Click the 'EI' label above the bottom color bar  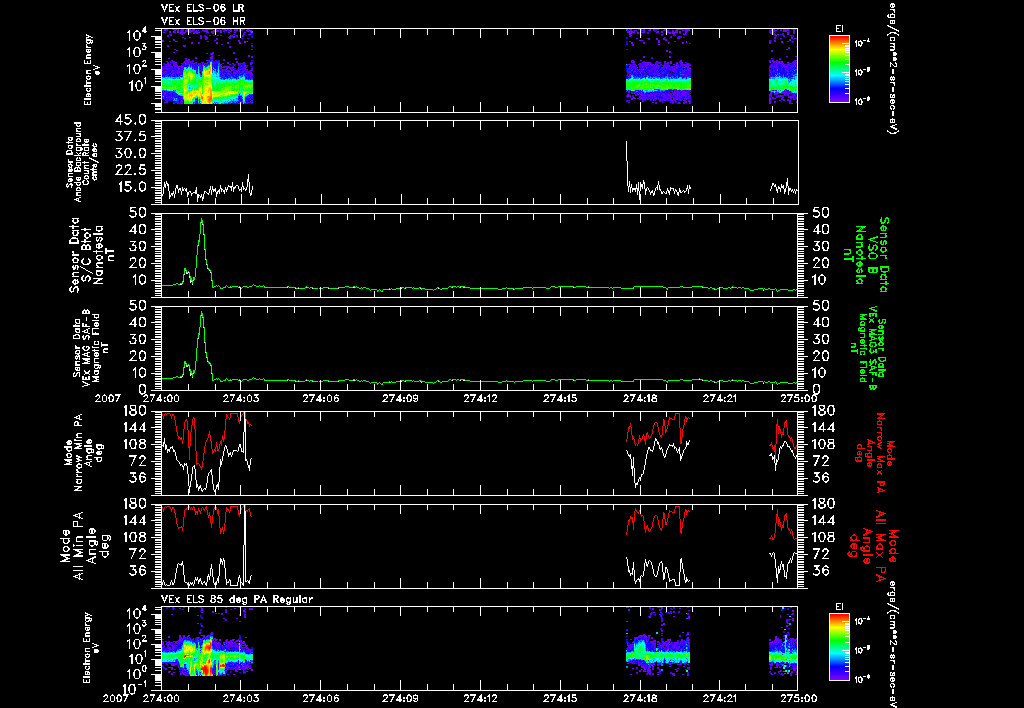pos(839,607)
